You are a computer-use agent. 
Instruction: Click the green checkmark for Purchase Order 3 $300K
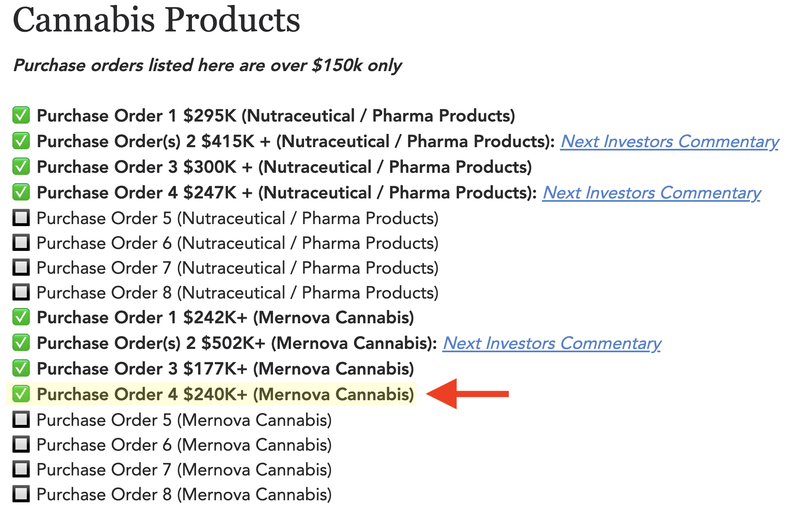pos(21,166)
